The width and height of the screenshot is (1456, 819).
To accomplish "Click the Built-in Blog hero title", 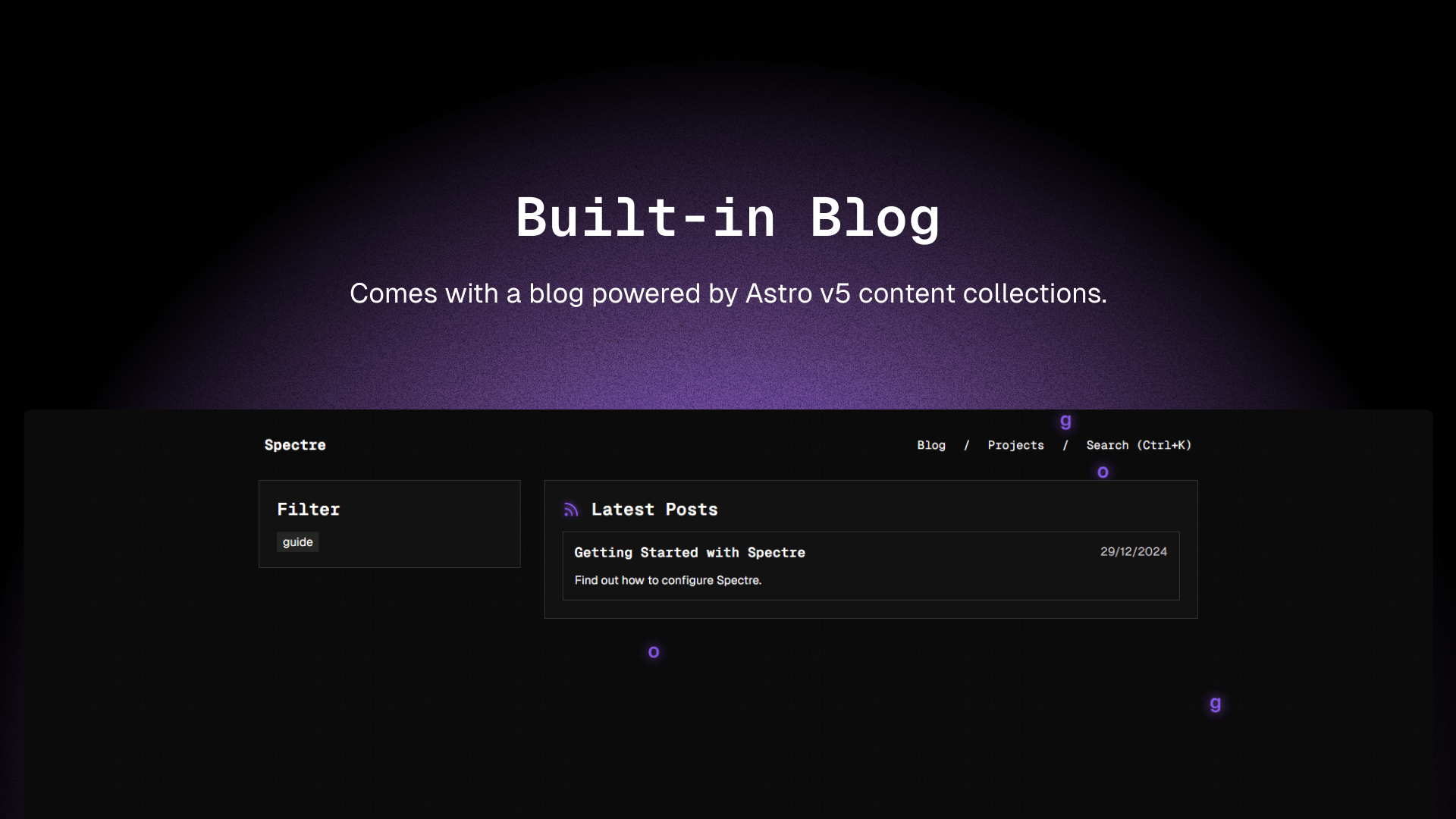I will (728, 218).
